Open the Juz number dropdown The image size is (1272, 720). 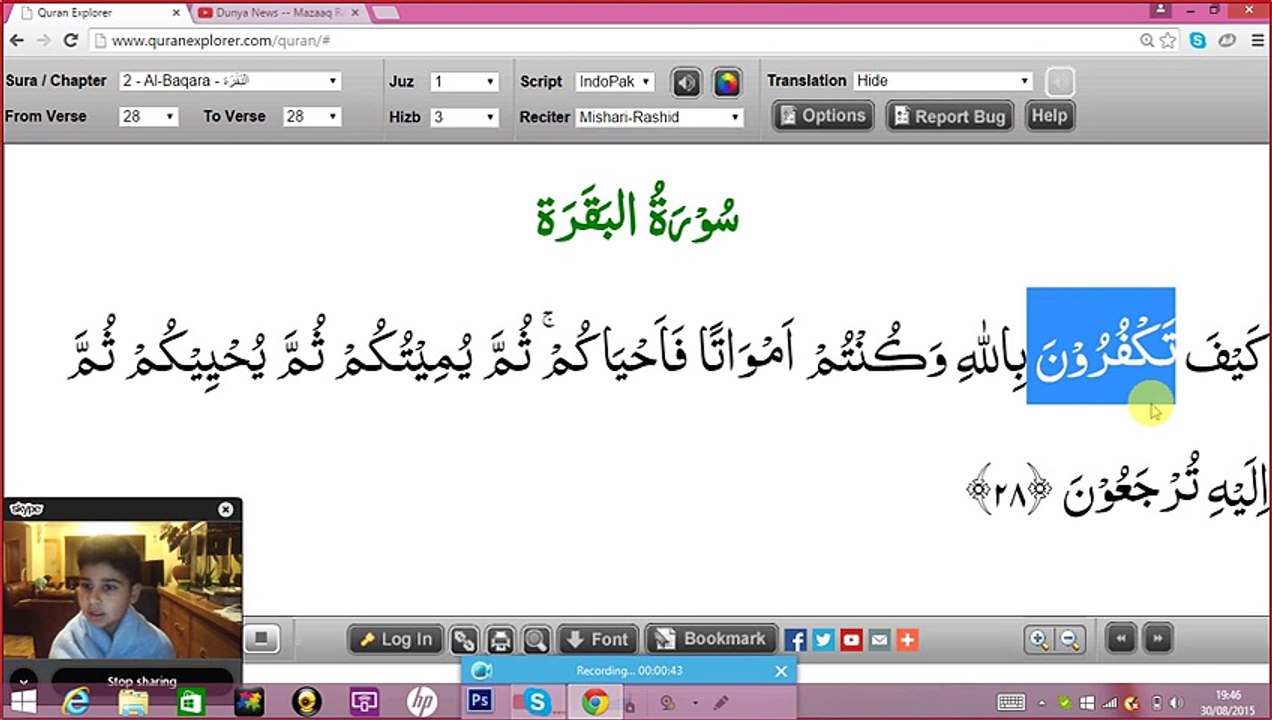point(463,82)
